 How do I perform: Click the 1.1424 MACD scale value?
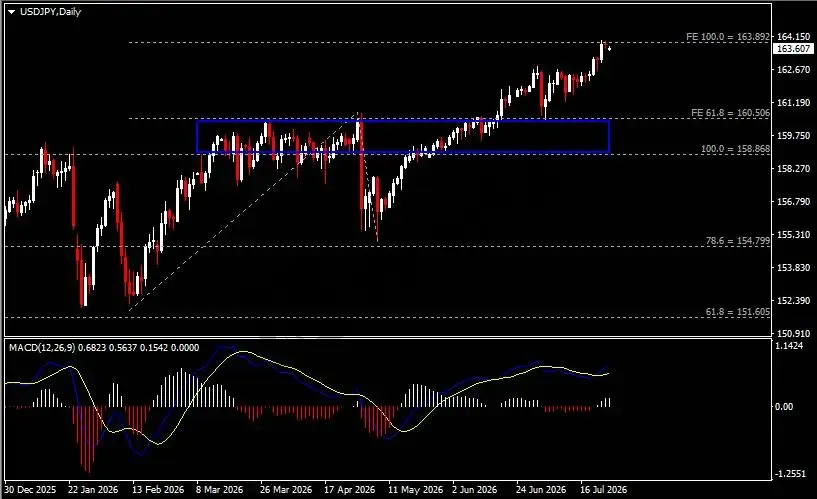789,346
